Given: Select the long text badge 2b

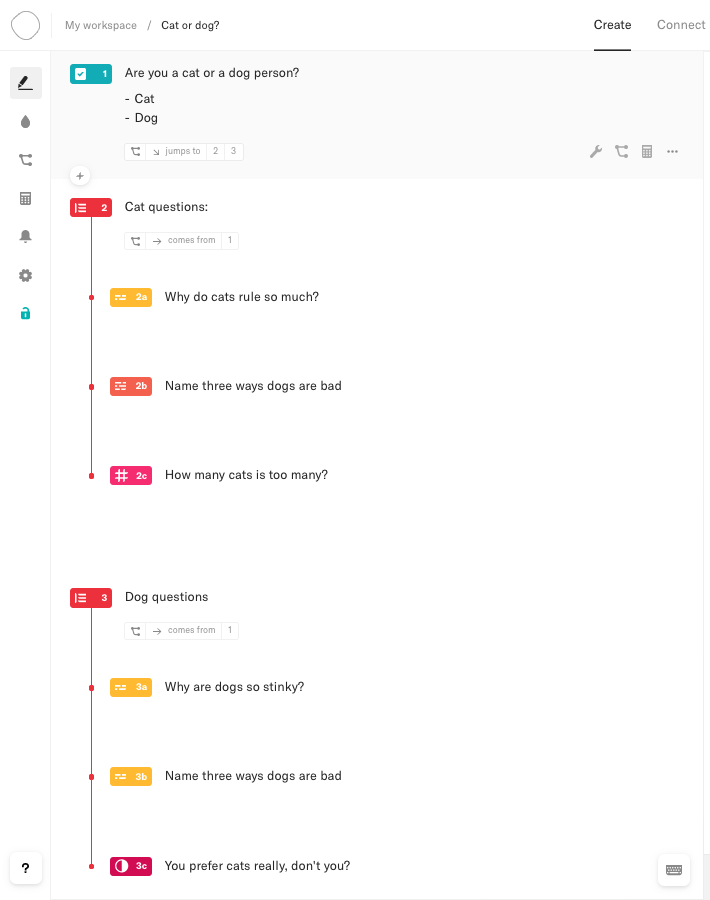Looking at the screenshot, I should [131, 386].
